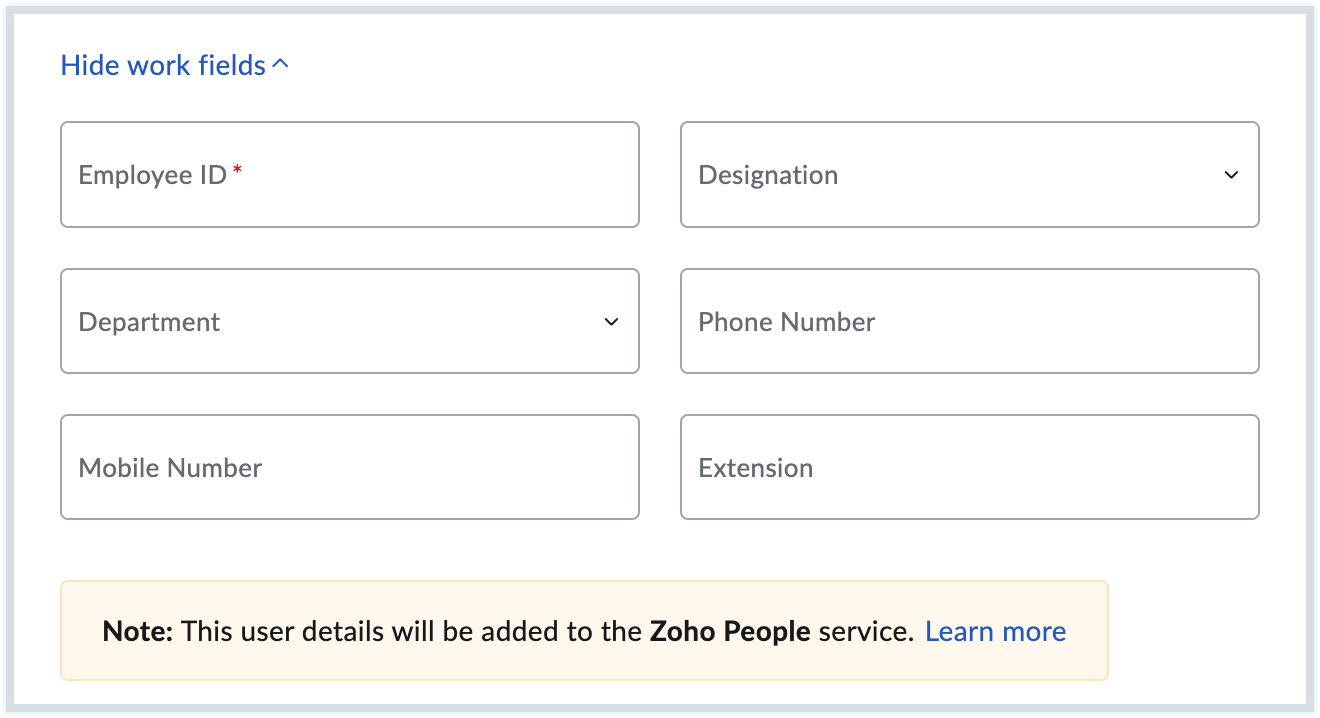The width and height of the screenshot is (1320, 718).
Task: Select the Designation placeholder text
Action: [x=768, y=175]
